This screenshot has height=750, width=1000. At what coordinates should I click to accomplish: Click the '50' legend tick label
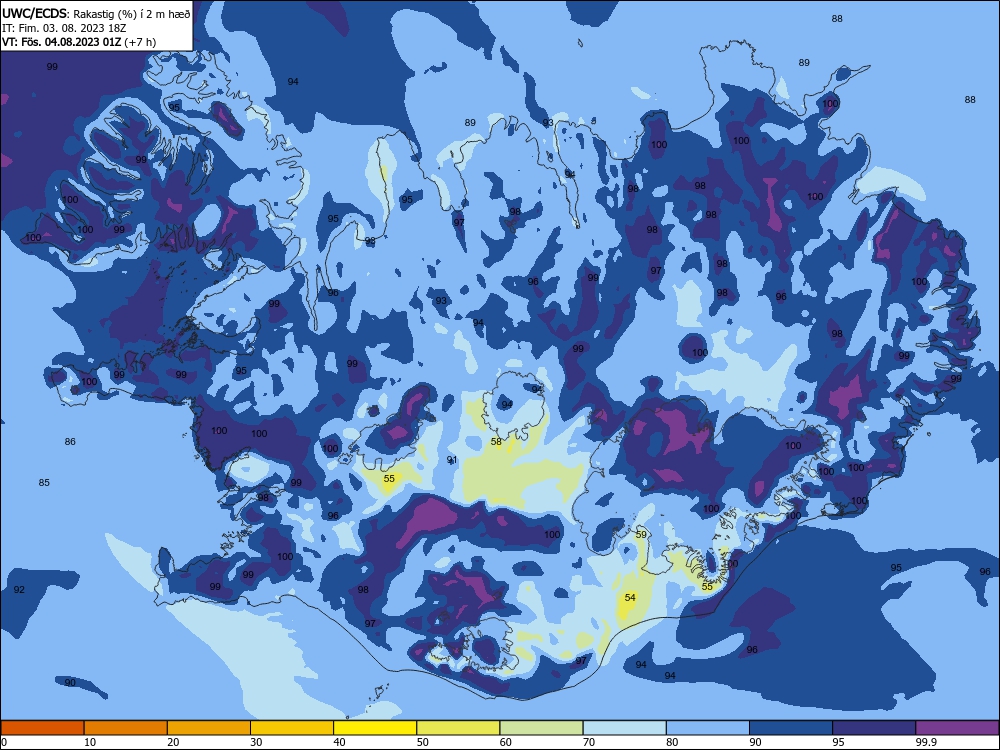[x=423, y=742]
